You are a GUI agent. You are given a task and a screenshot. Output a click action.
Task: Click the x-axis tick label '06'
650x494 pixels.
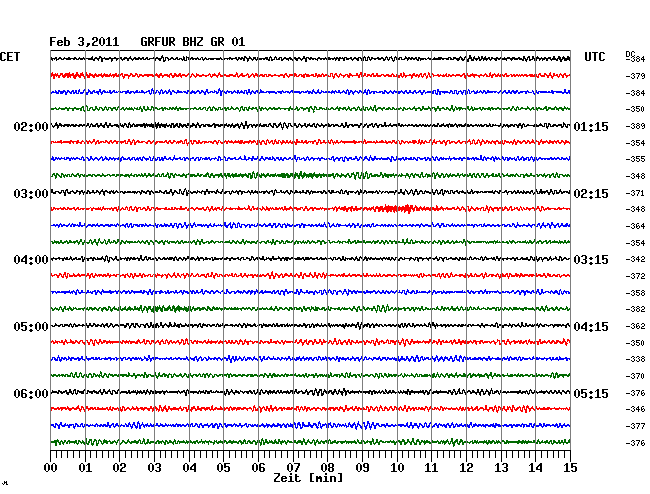(258, 468)
